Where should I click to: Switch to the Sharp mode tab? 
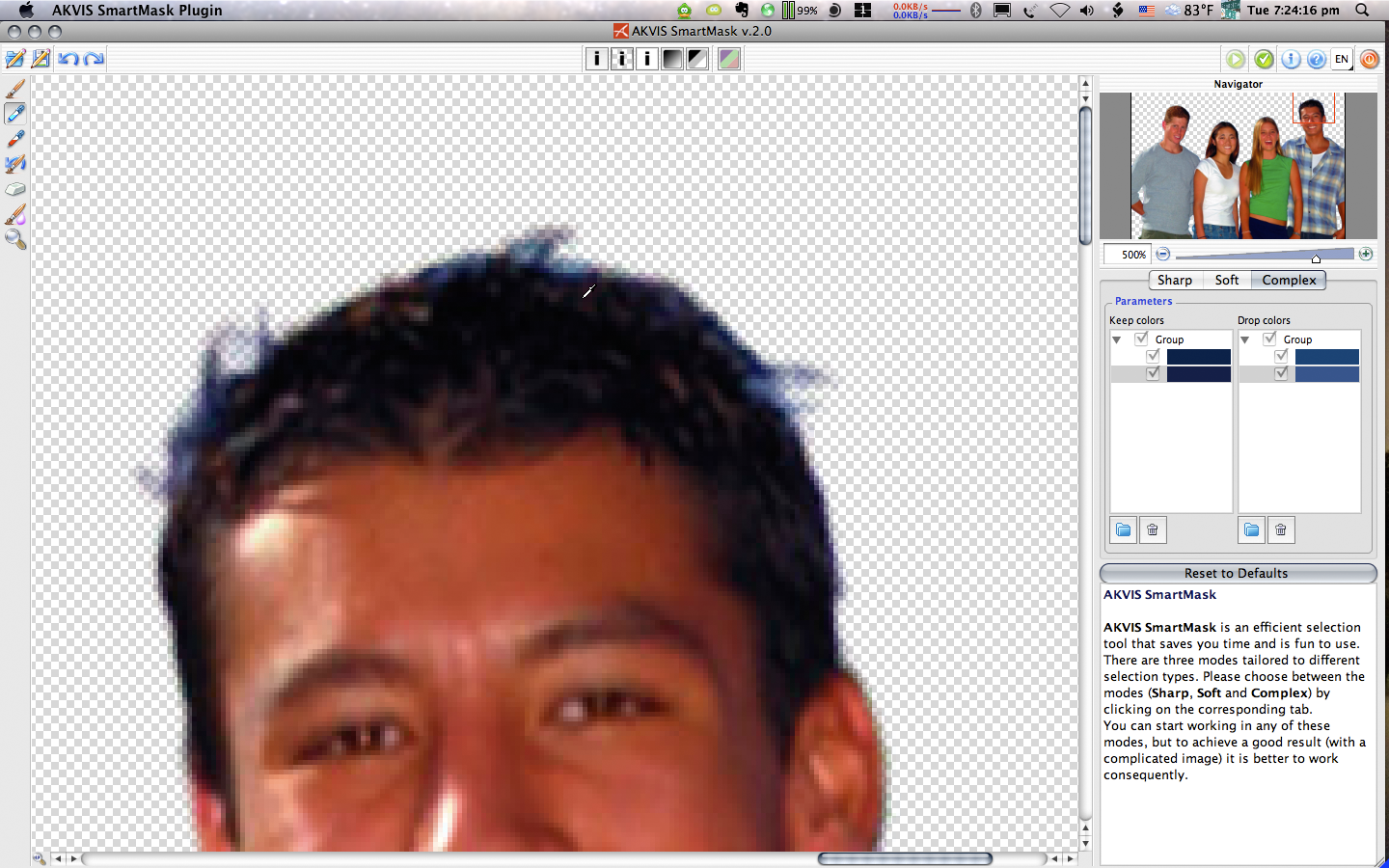1175,280
